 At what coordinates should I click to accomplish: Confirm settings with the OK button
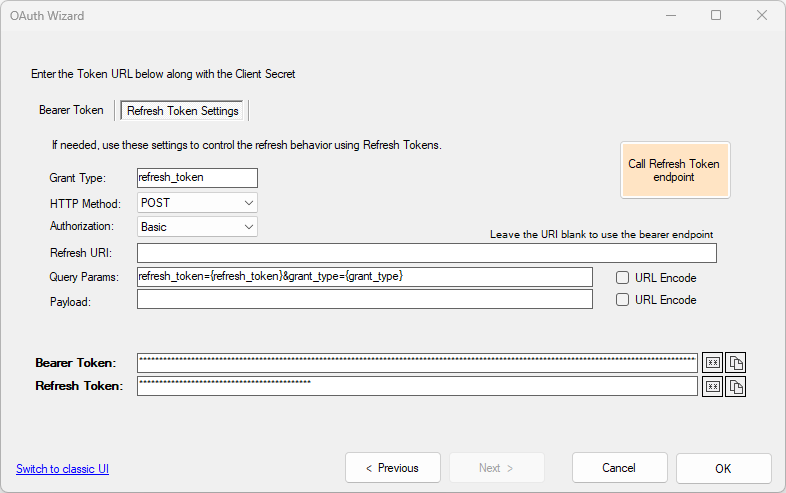pyautogui.click(x=723, y=468)
